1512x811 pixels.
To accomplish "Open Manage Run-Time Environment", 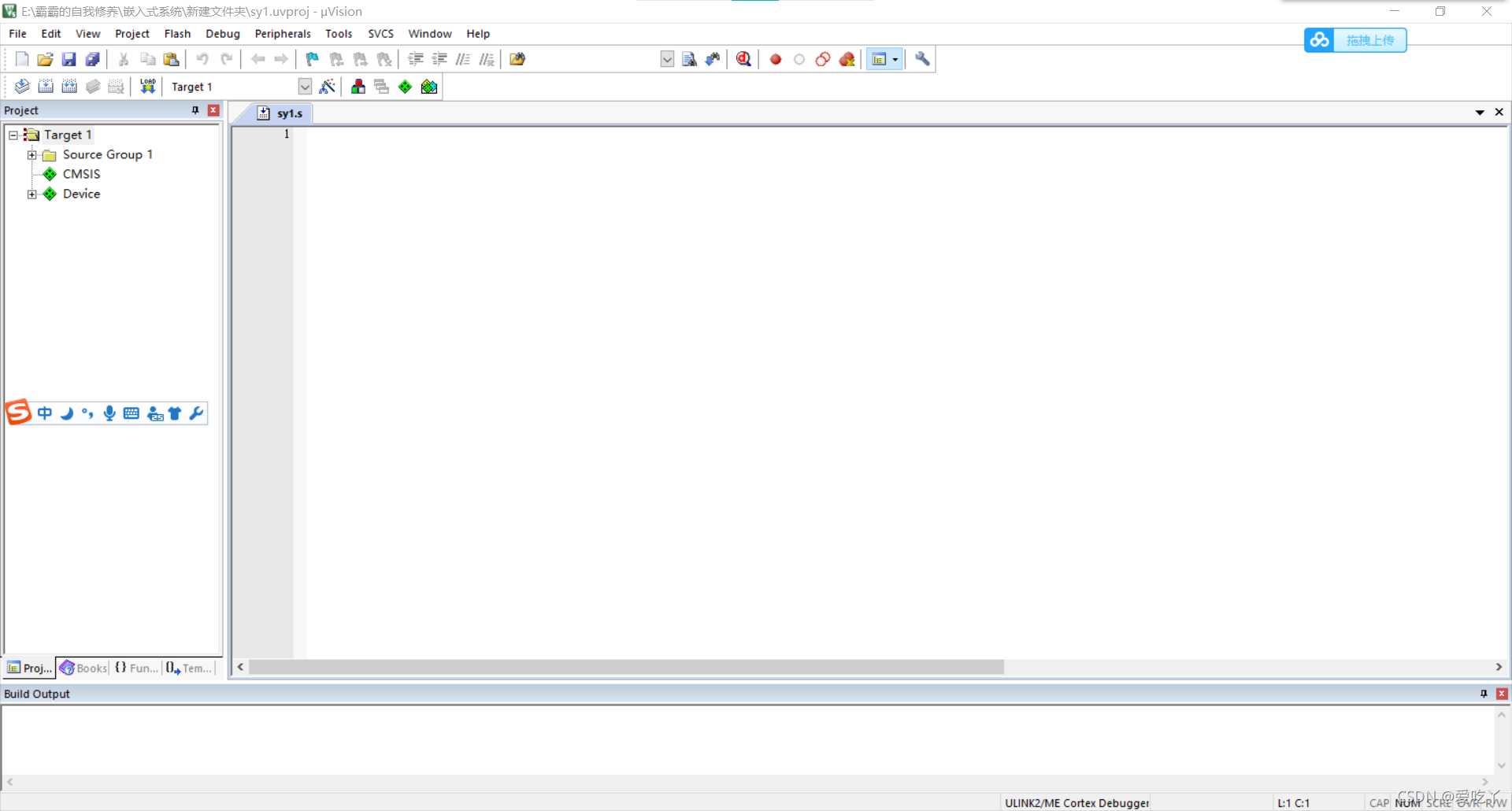I will pos(405,87).
